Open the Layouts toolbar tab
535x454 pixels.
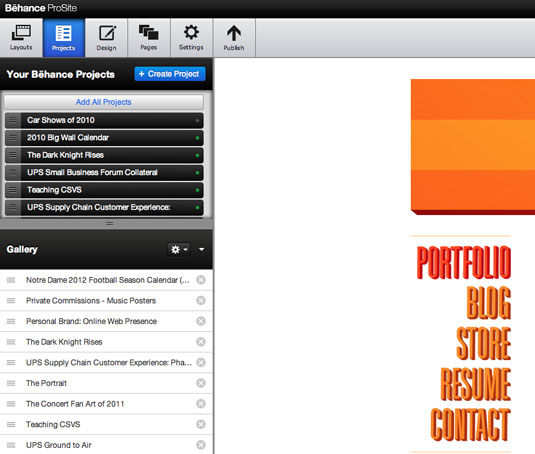pos(21,38)
